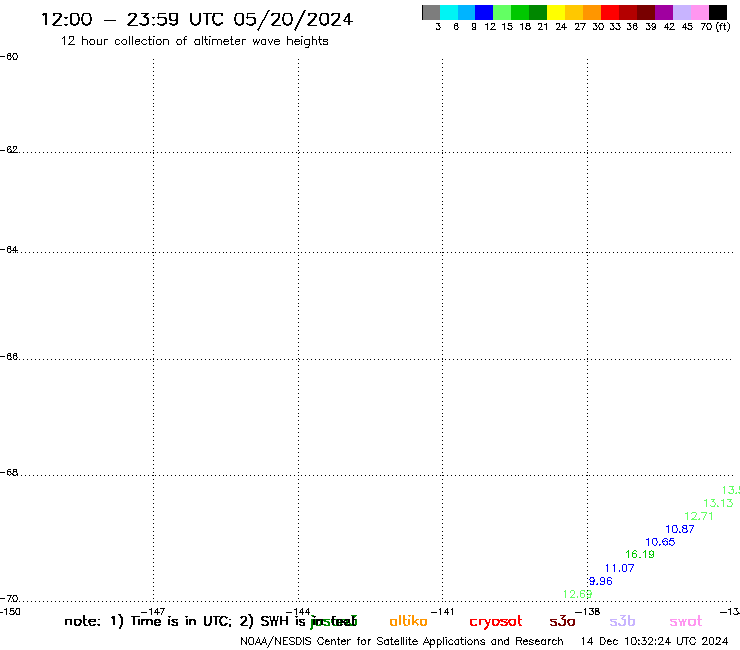Click the -60 latitude axis label
The width and height of the screenshot is (740, 650).
click(9, 57)
